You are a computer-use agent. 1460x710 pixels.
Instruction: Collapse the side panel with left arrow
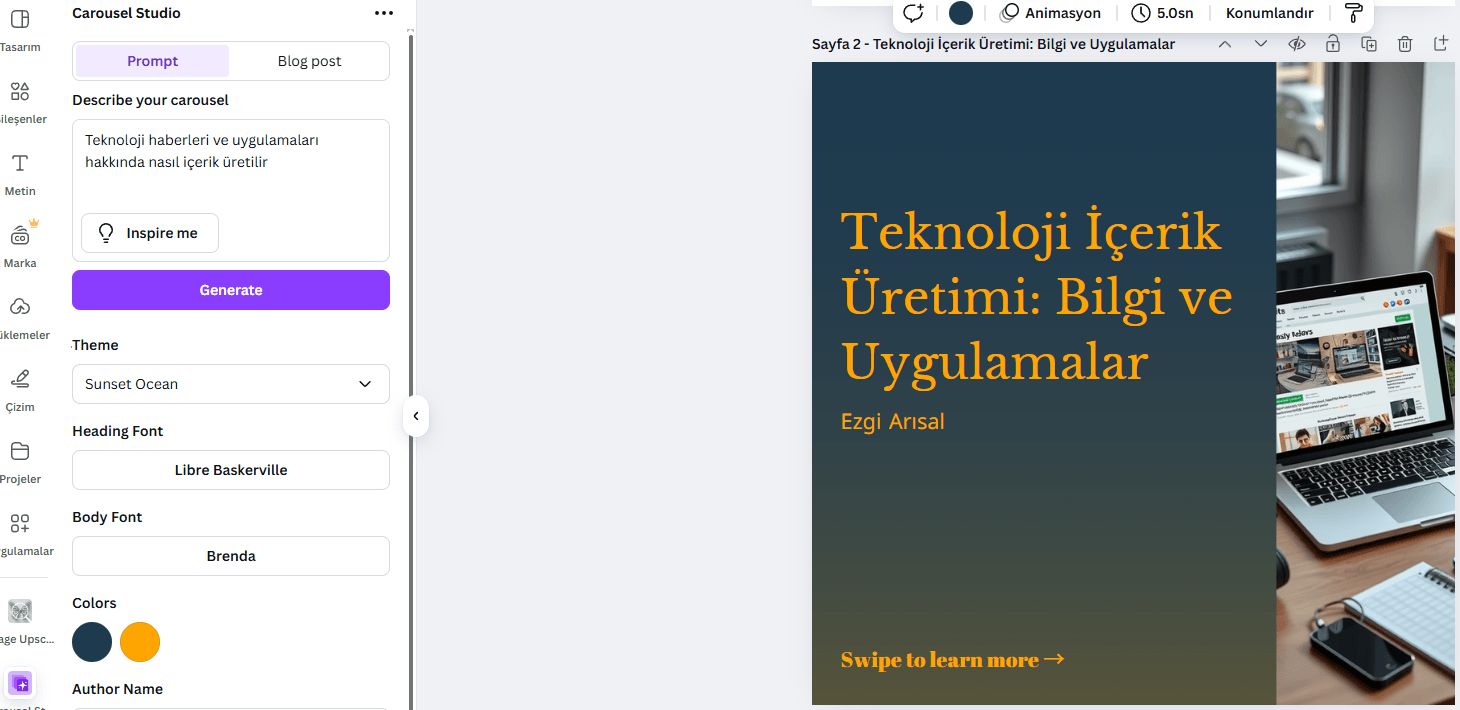click(x=415, y=416)
